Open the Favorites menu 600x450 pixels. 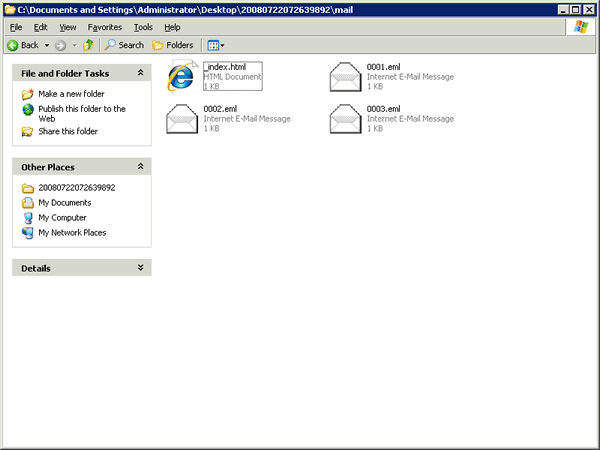click(104, 27)
